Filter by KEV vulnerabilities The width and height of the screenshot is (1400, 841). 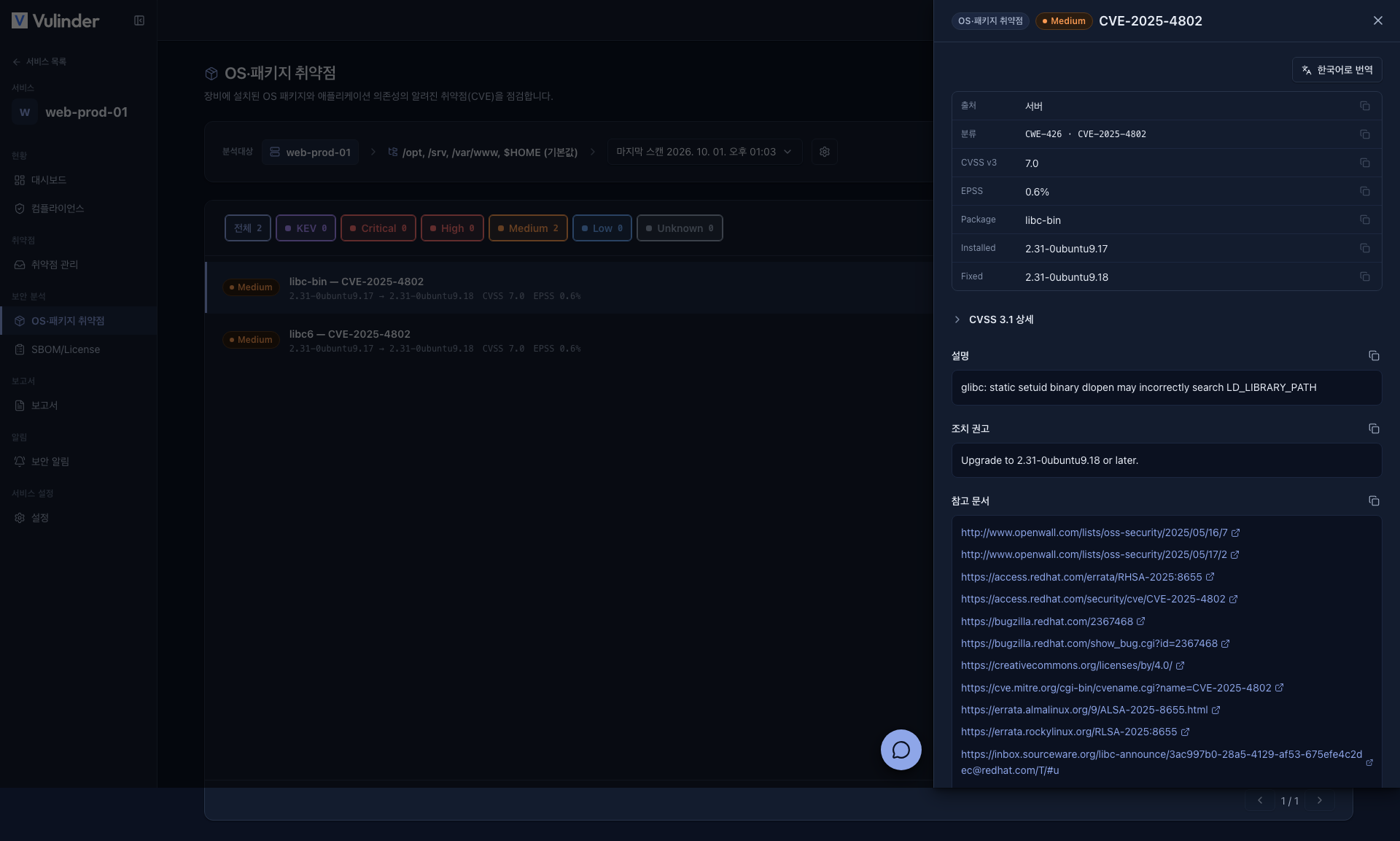pyautogui.click(x=306, y=228)
